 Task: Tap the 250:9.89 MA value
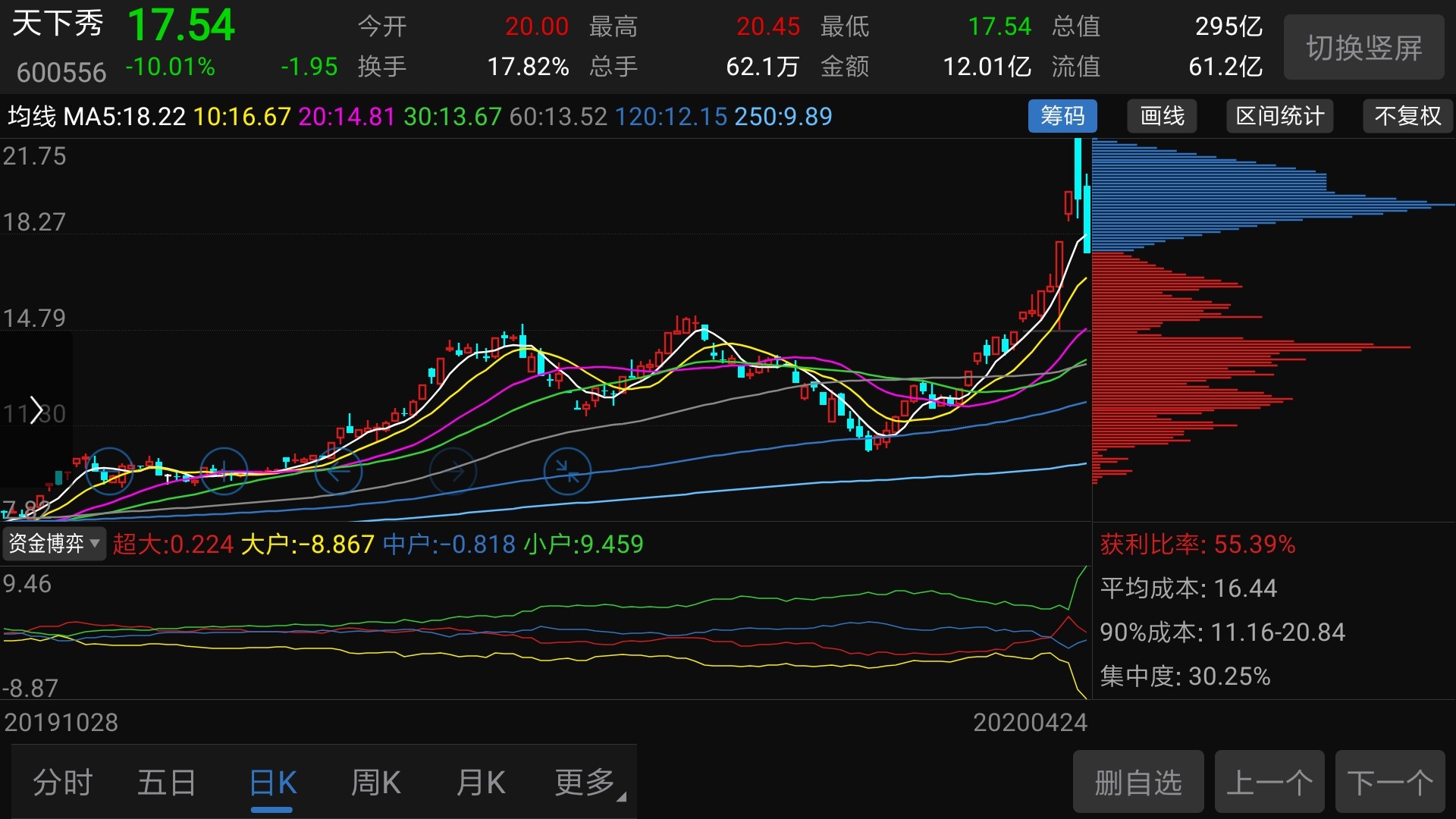pos(783,117)
